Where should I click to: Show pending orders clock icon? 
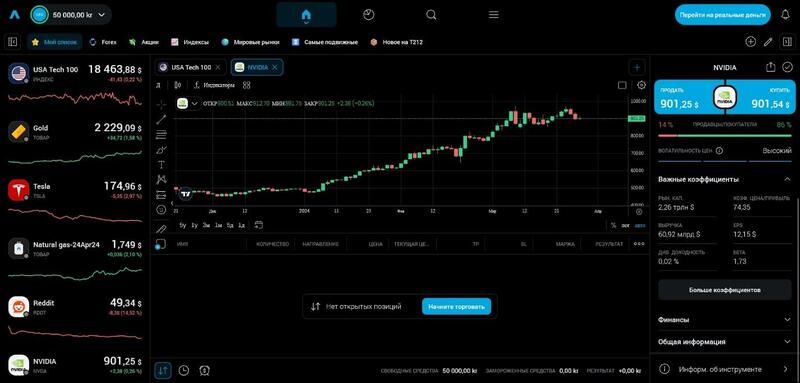tap(184, 371)
